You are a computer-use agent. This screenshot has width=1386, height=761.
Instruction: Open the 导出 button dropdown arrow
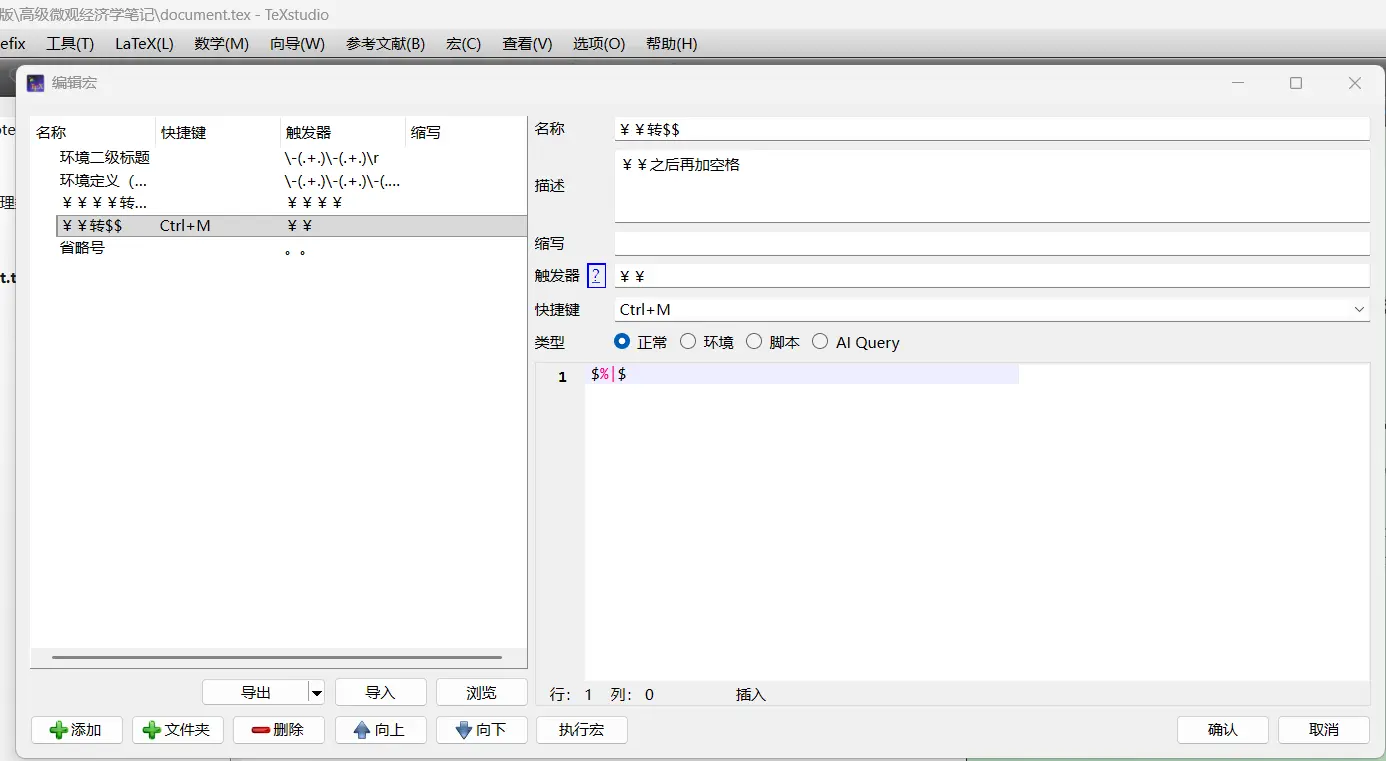tap(316, 692)
